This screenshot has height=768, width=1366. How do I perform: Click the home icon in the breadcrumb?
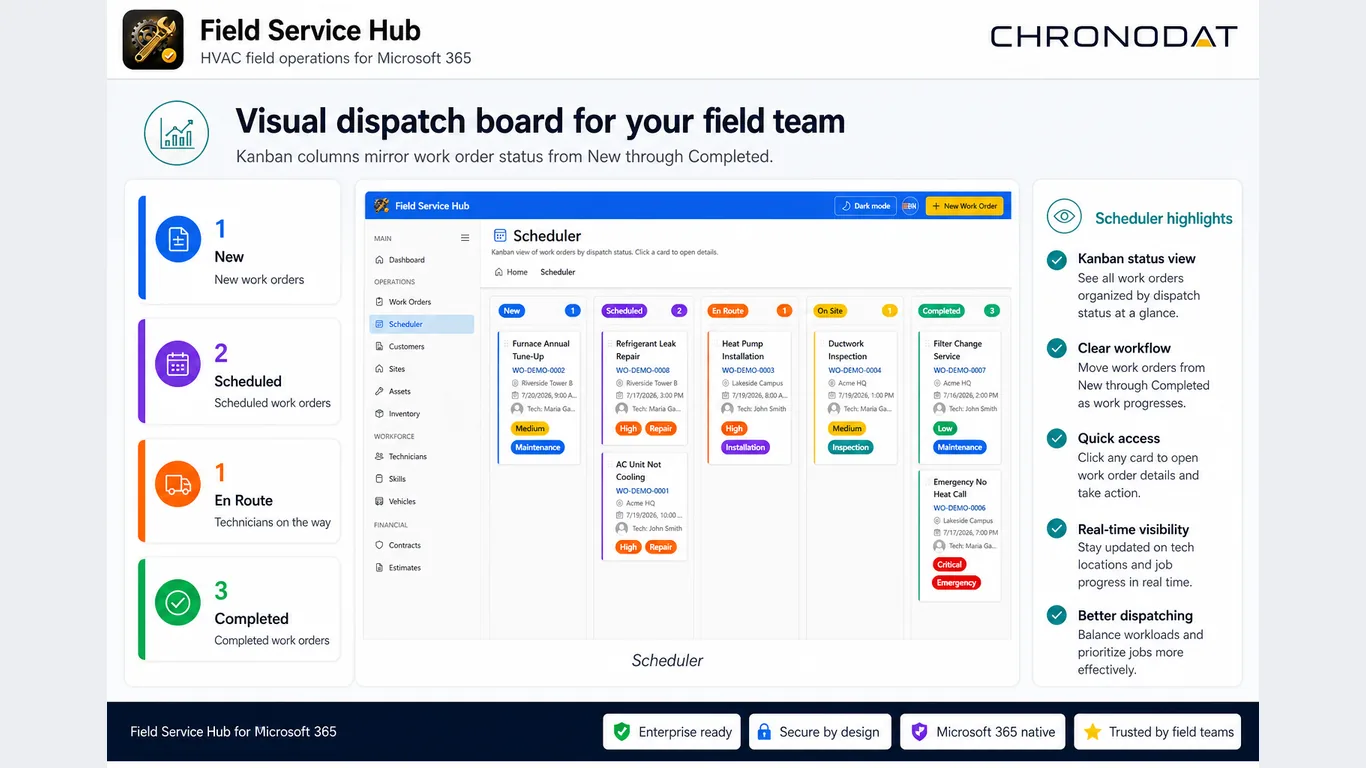click(497, 272)
